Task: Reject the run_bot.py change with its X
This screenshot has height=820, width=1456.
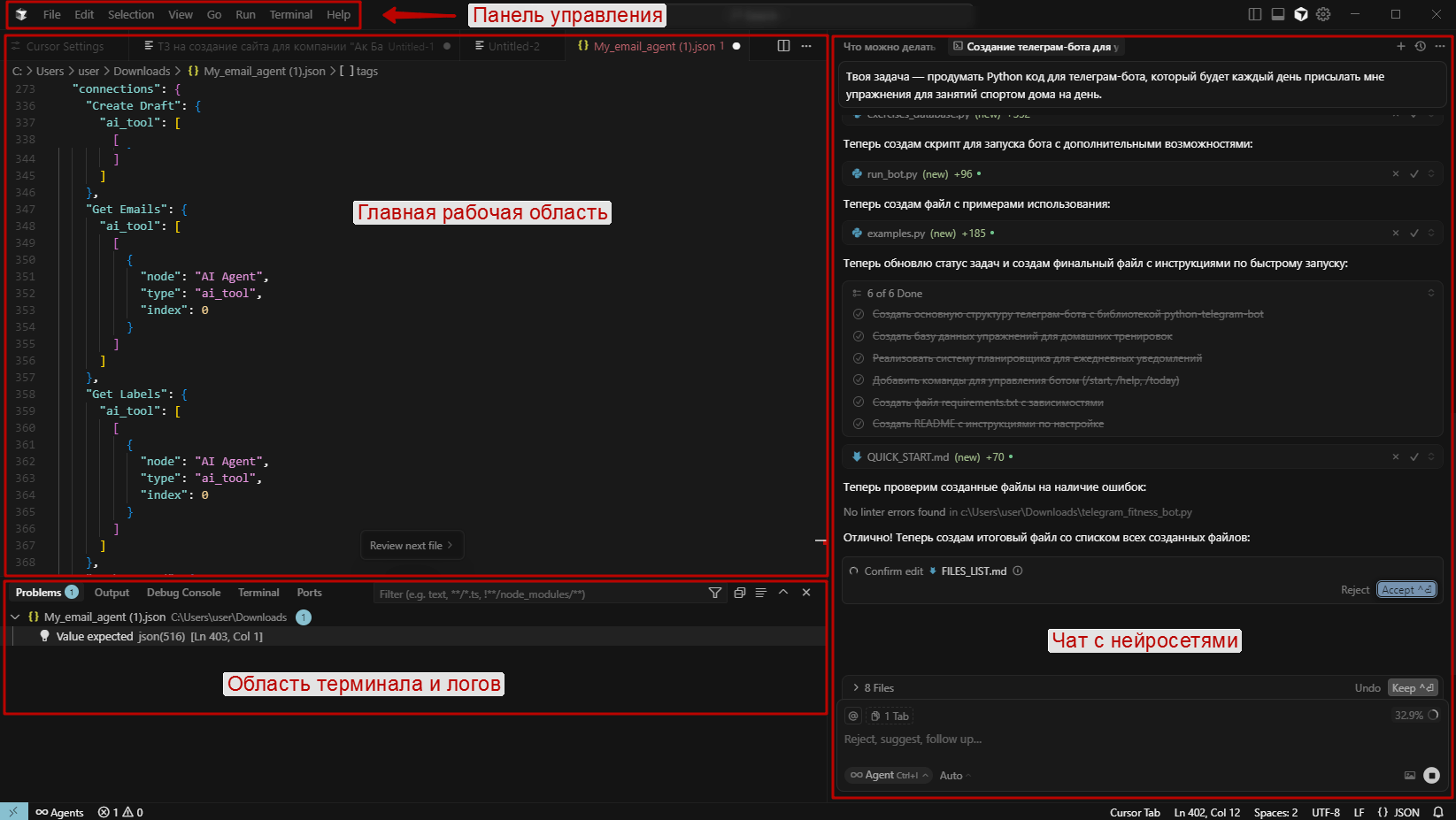Action: click(x=1396, y=174)
